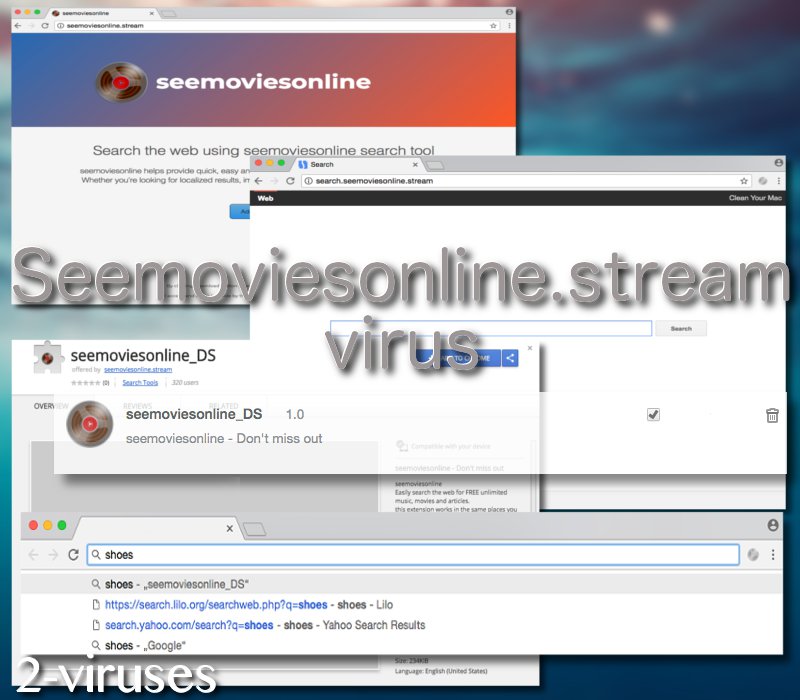Toggle the Enabled checkbox for seemoviesonline_DS

653,414
